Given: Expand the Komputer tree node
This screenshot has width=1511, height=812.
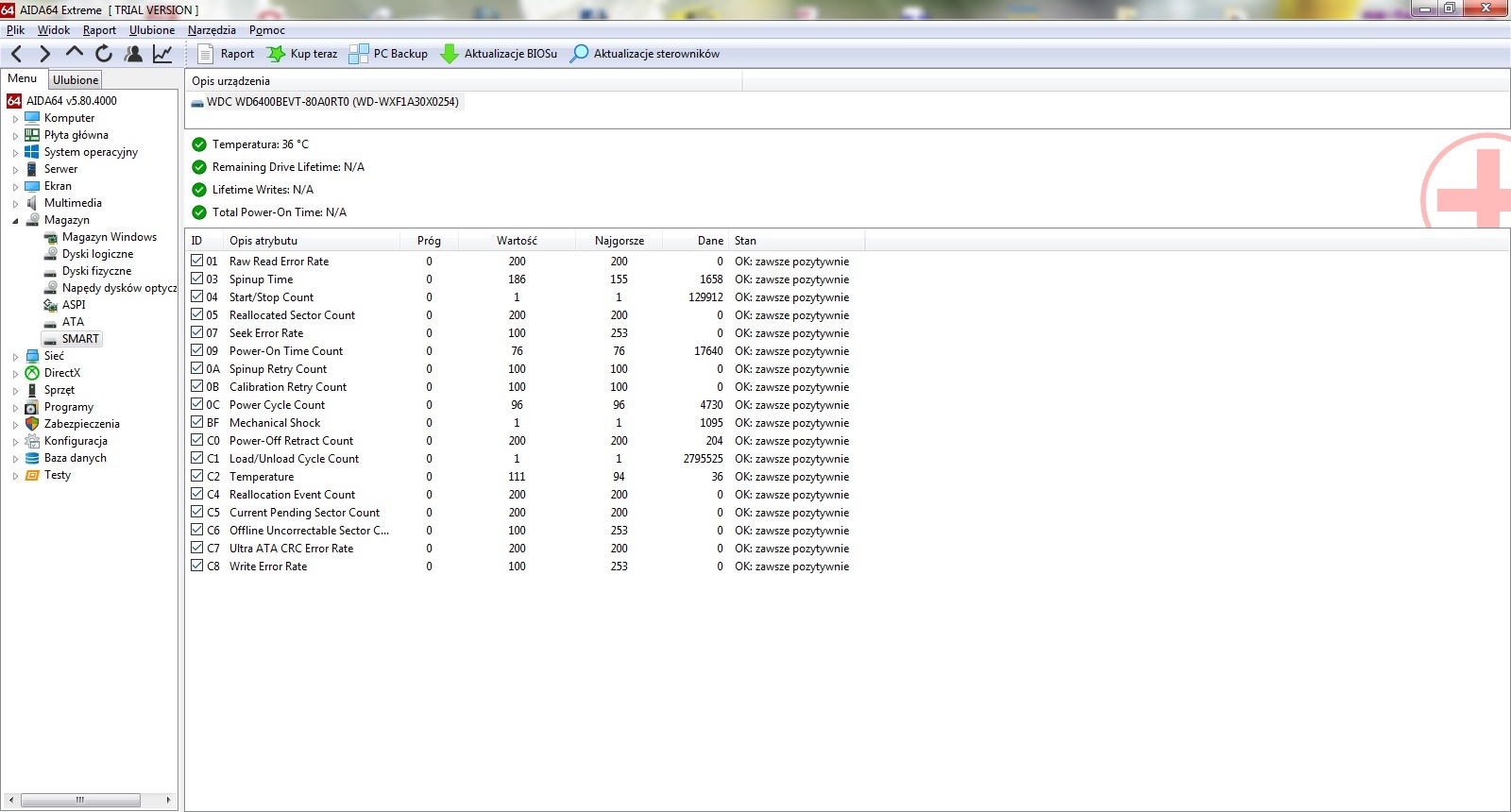Looking at the screenshot, I should pyautogui.click(x=15, y=119).
